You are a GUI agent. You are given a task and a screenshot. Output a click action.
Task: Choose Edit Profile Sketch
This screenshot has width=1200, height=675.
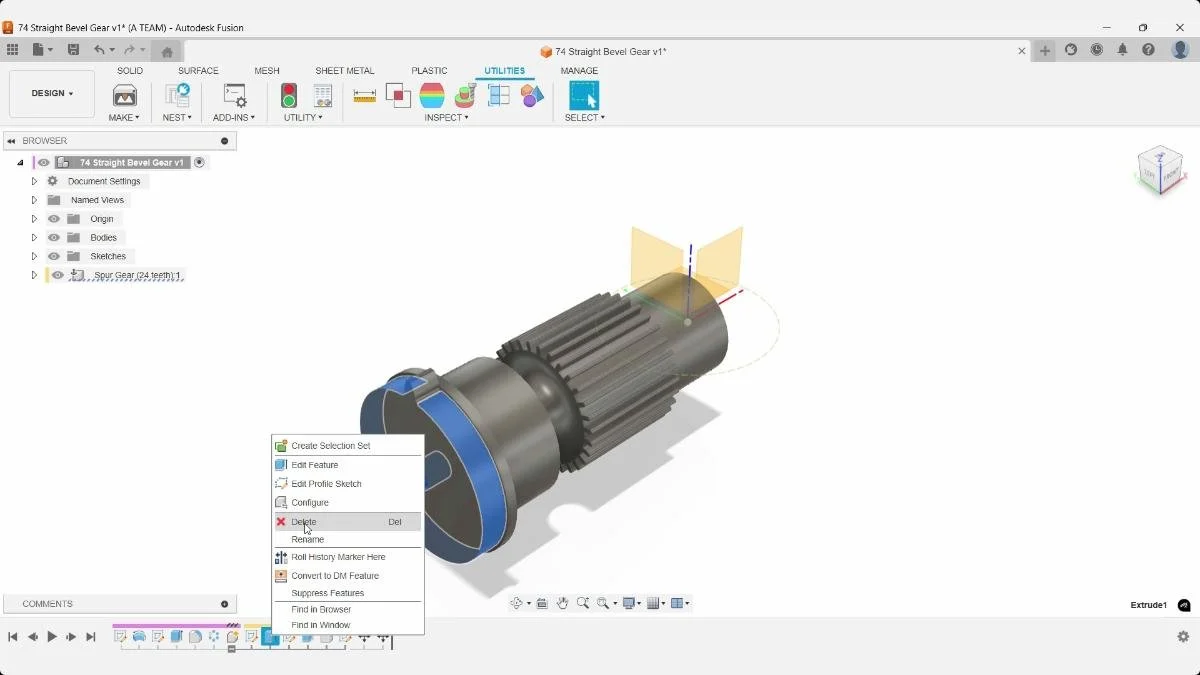pos(348,484)
